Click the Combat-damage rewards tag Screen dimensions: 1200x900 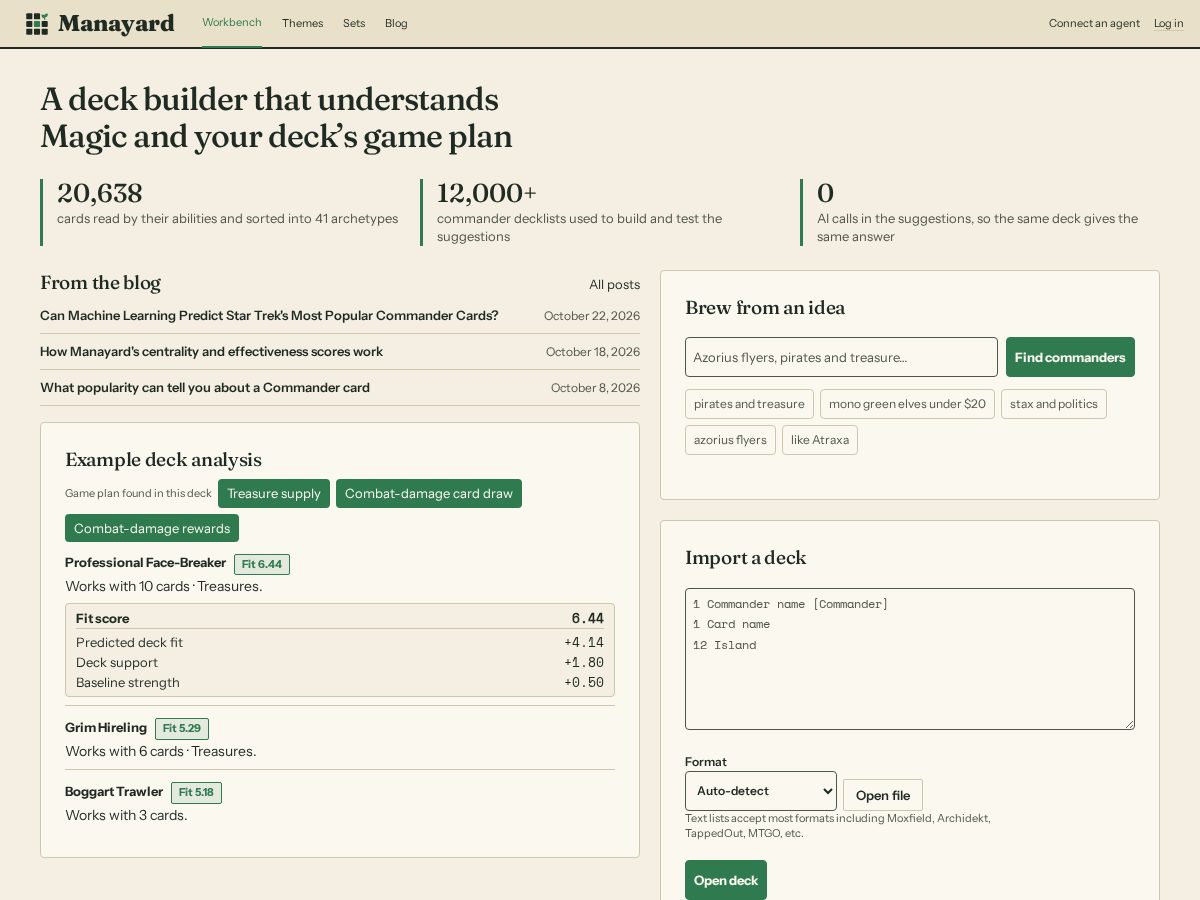(x=152, y=528)
